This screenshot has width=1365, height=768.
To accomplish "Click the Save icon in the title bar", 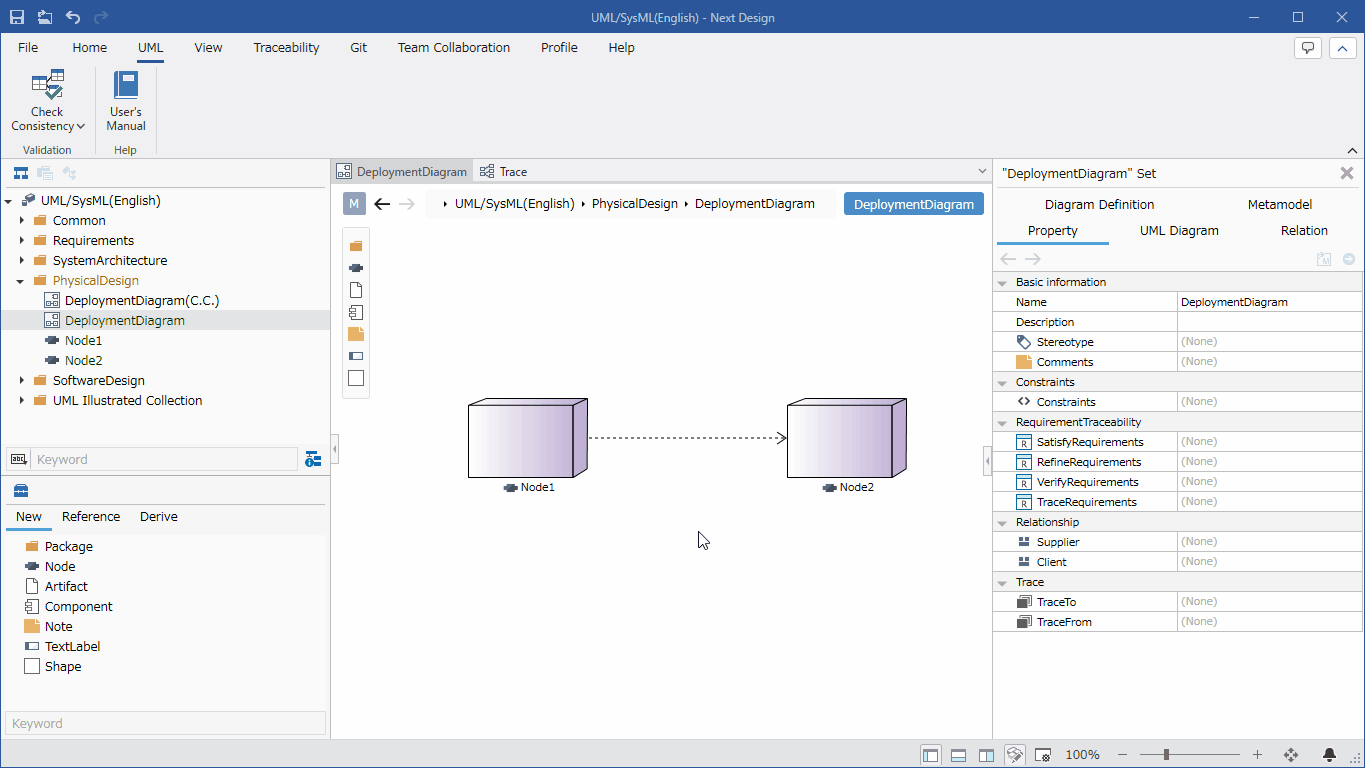I will pos(17,17).
